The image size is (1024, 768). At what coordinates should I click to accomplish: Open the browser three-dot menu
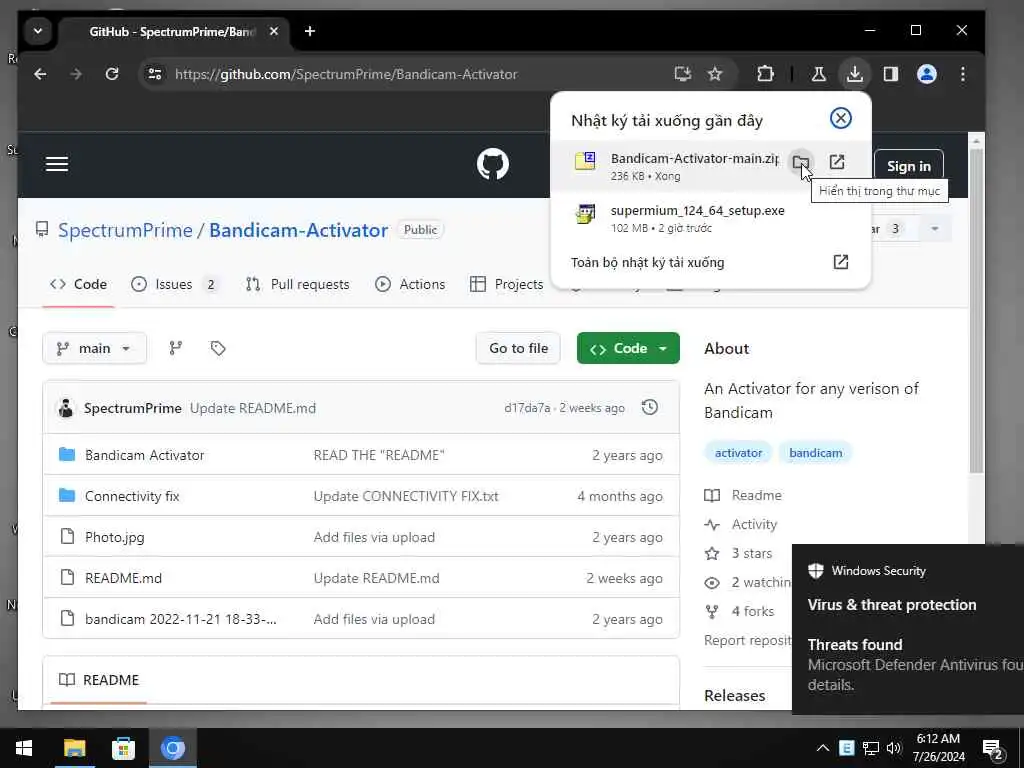(x=963, y=74)
